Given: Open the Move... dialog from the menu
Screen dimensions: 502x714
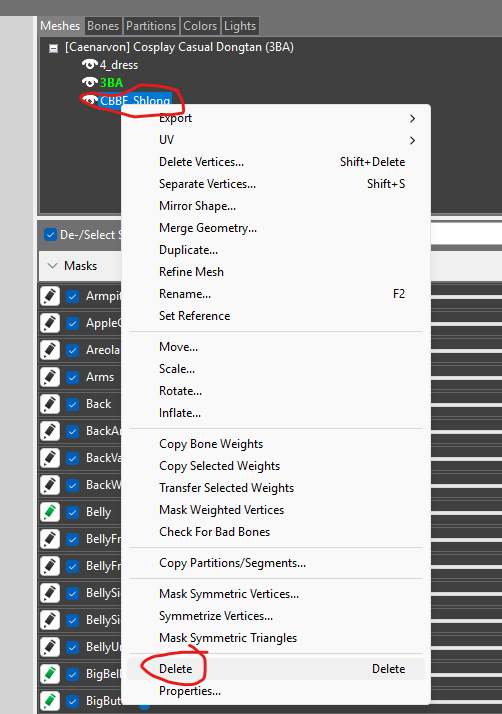Looking at the screenshot, I should 276,347.
